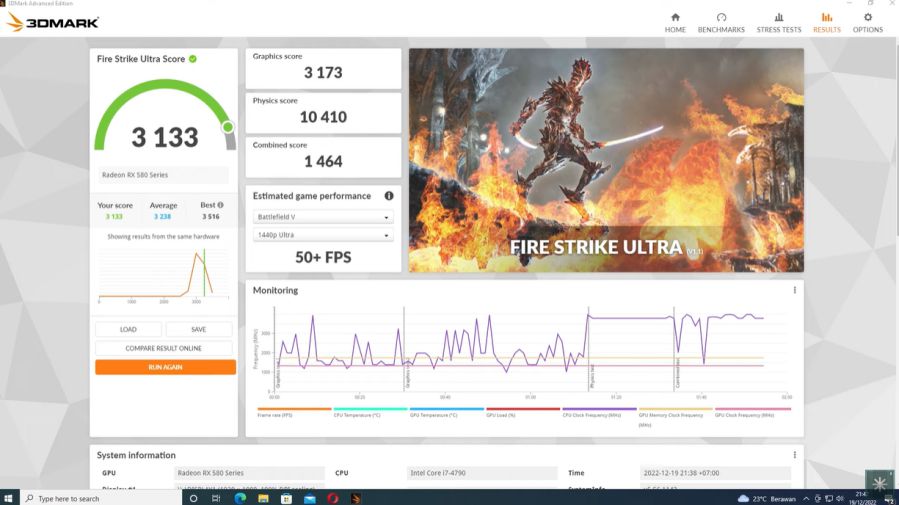This screenshot has width=899, height=505.
Task: Toggle GPU Load (%) graph series
Action: 523,412
